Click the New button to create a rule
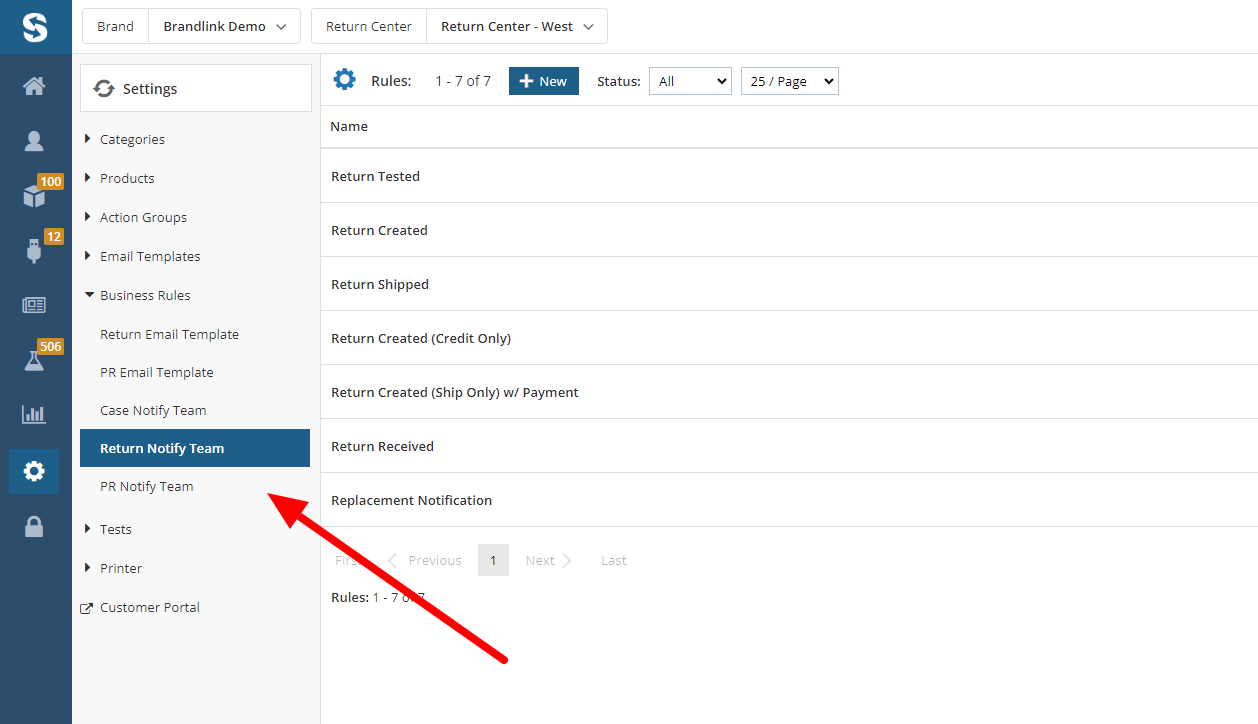 tap(543, 80)
